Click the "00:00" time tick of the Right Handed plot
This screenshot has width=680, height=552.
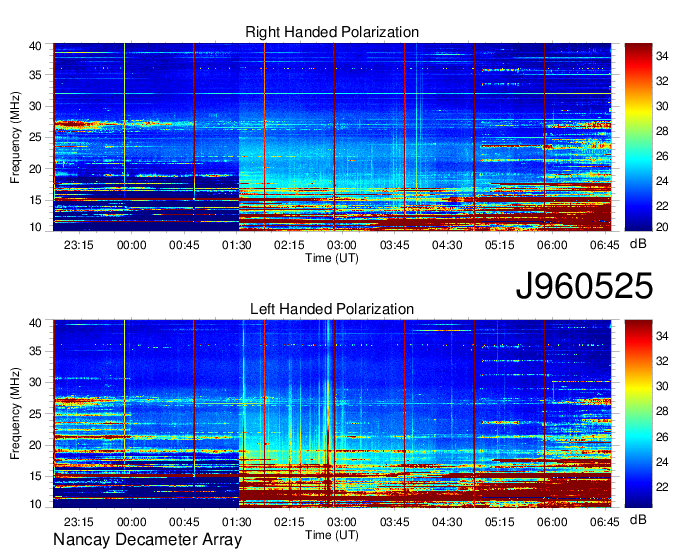pos(131,245)
